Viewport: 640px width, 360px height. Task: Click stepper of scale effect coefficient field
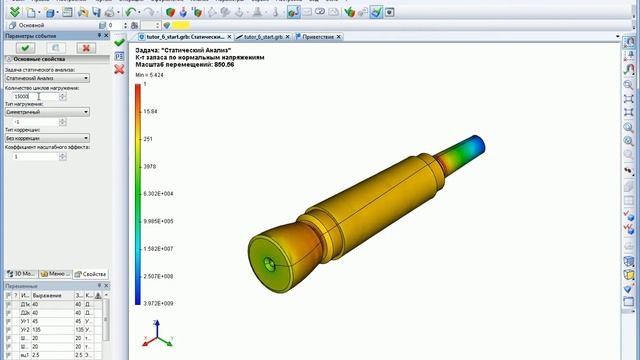62,157
